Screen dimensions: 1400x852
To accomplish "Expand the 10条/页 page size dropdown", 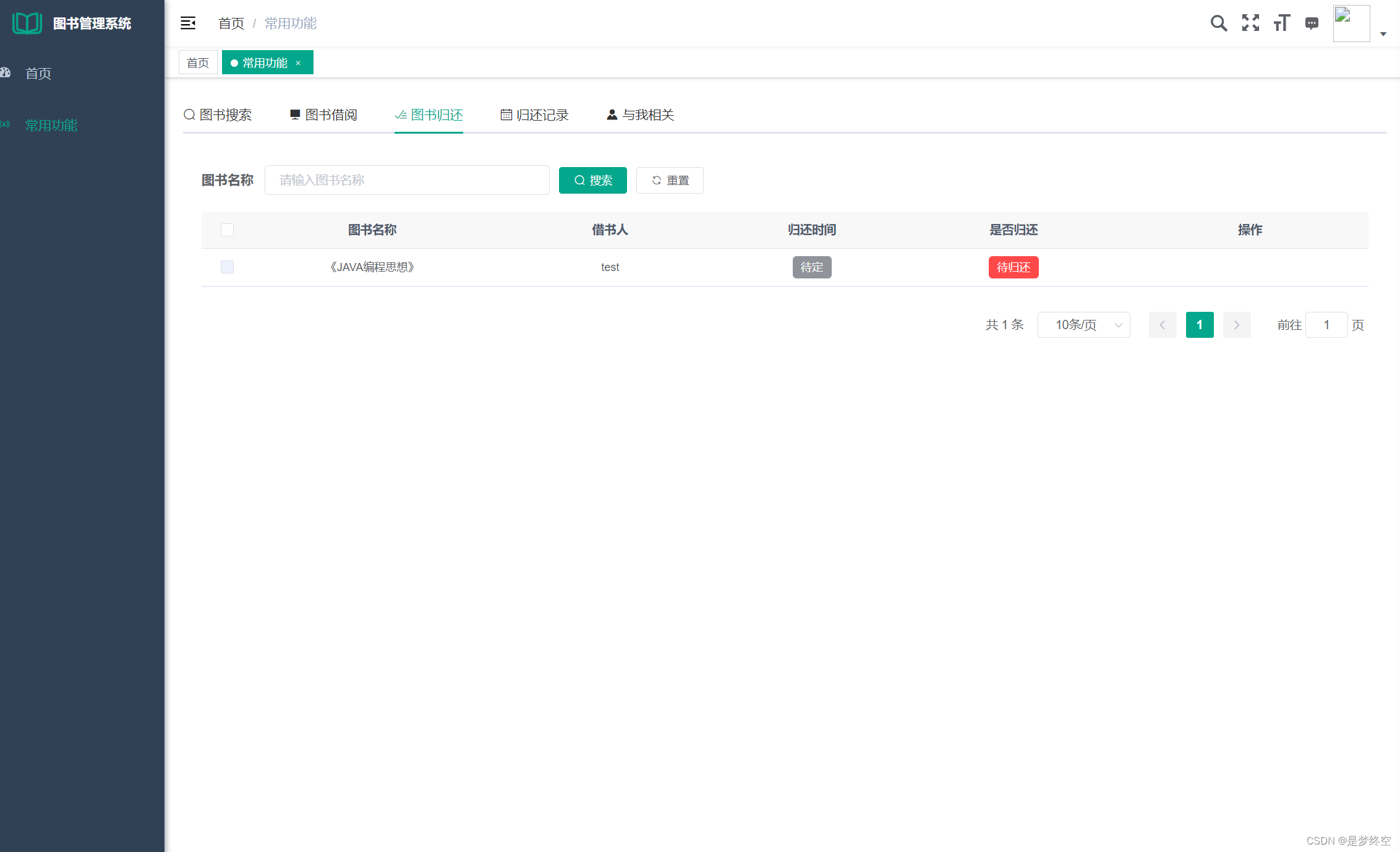I will coord(1083,325).
